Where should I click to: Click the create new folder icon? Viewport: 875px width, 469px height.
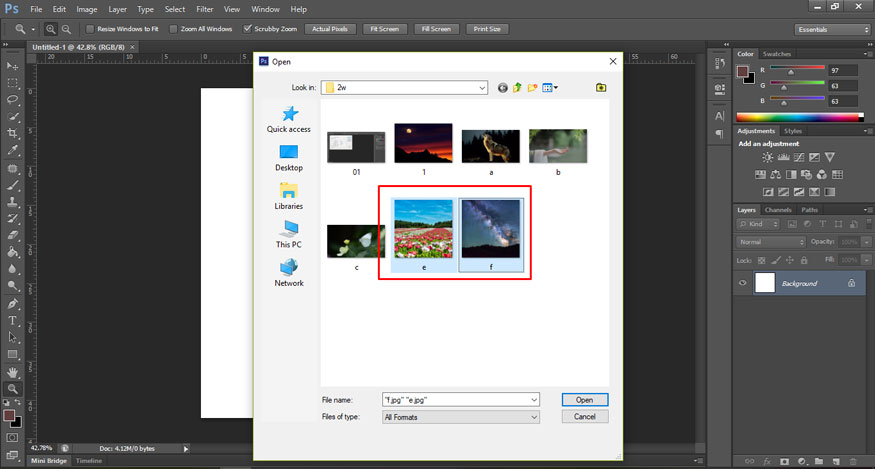(533, 88)
